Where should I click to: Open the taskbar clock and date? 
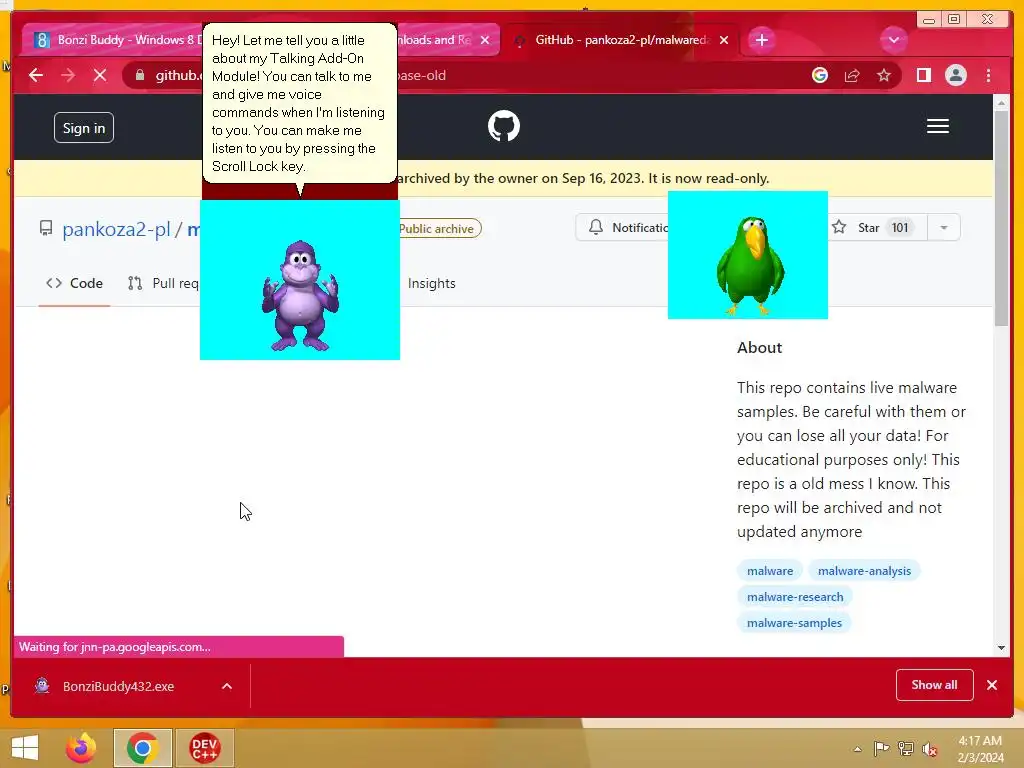tap(980, 749)
